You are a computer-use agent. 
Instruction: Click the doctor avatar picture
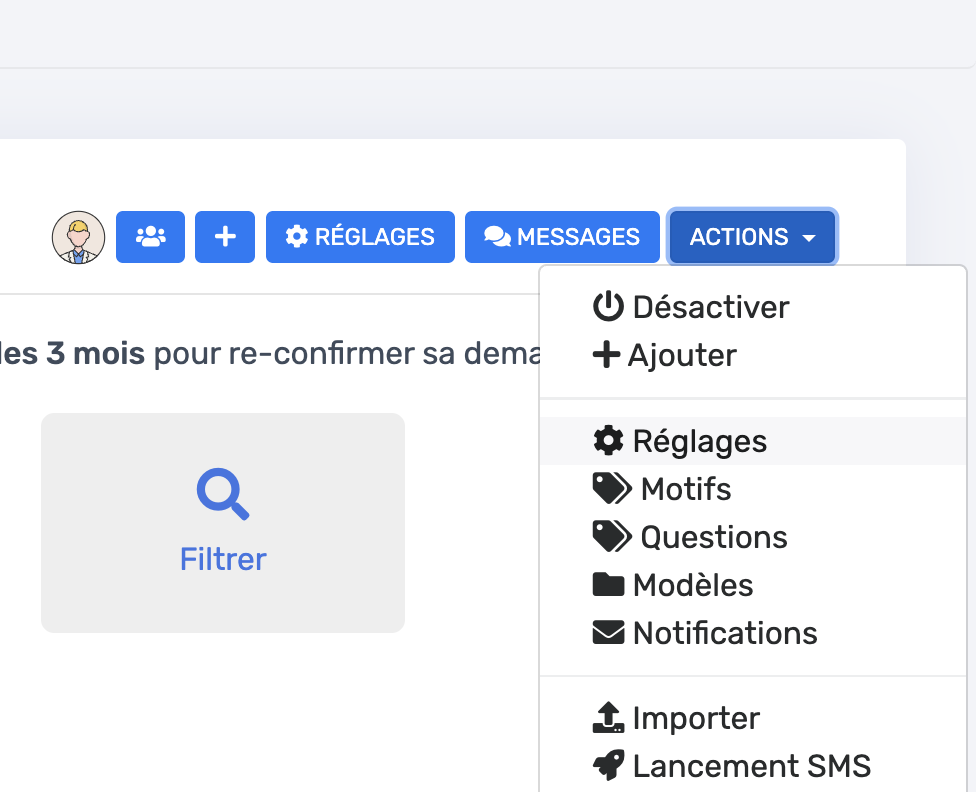[x=78, y=237]
